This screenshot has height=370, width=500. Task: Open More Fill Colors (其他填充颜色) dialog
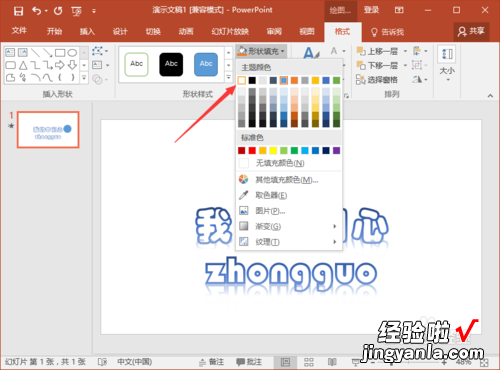[x=289, y=180]
